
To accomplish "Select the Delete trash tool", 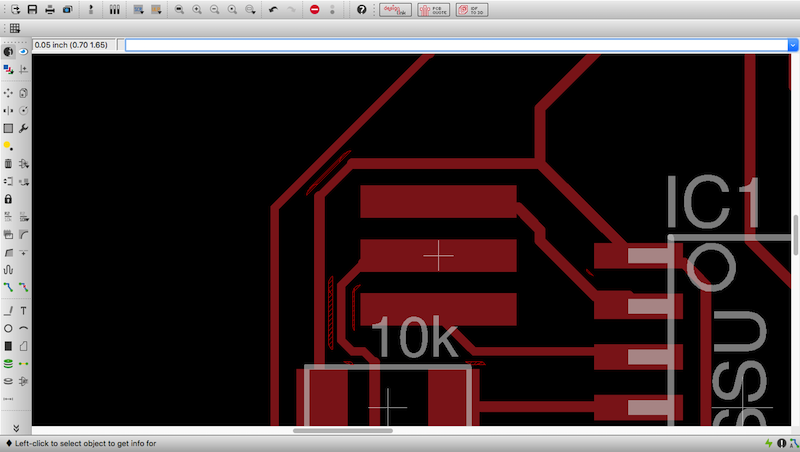I will pos(8,164).
